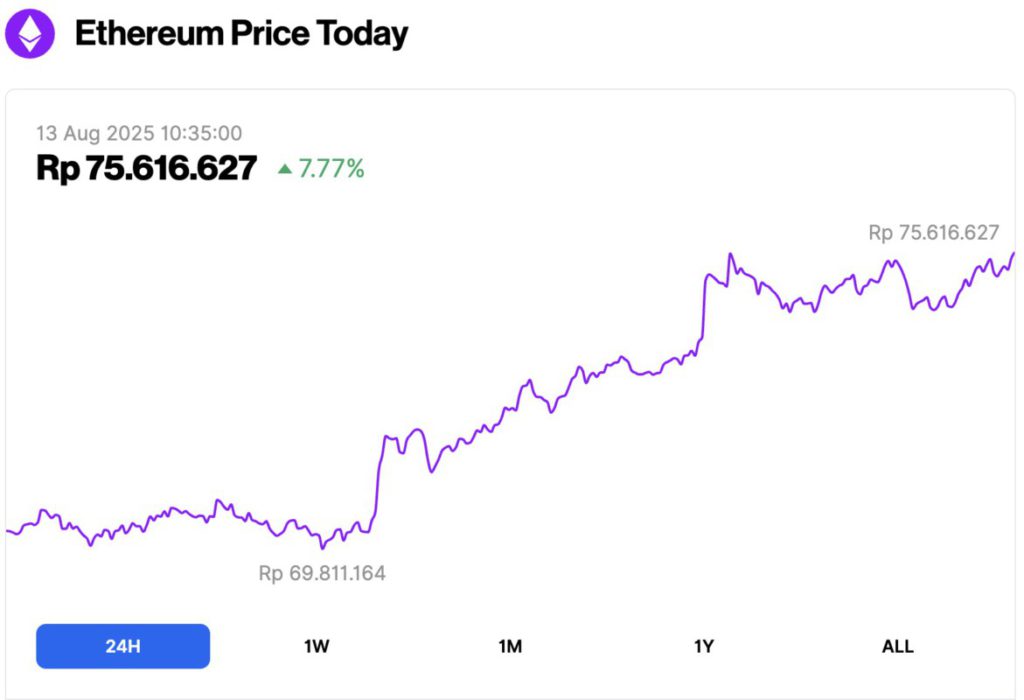Select the ALL timeframe tab

pos(897,646)
